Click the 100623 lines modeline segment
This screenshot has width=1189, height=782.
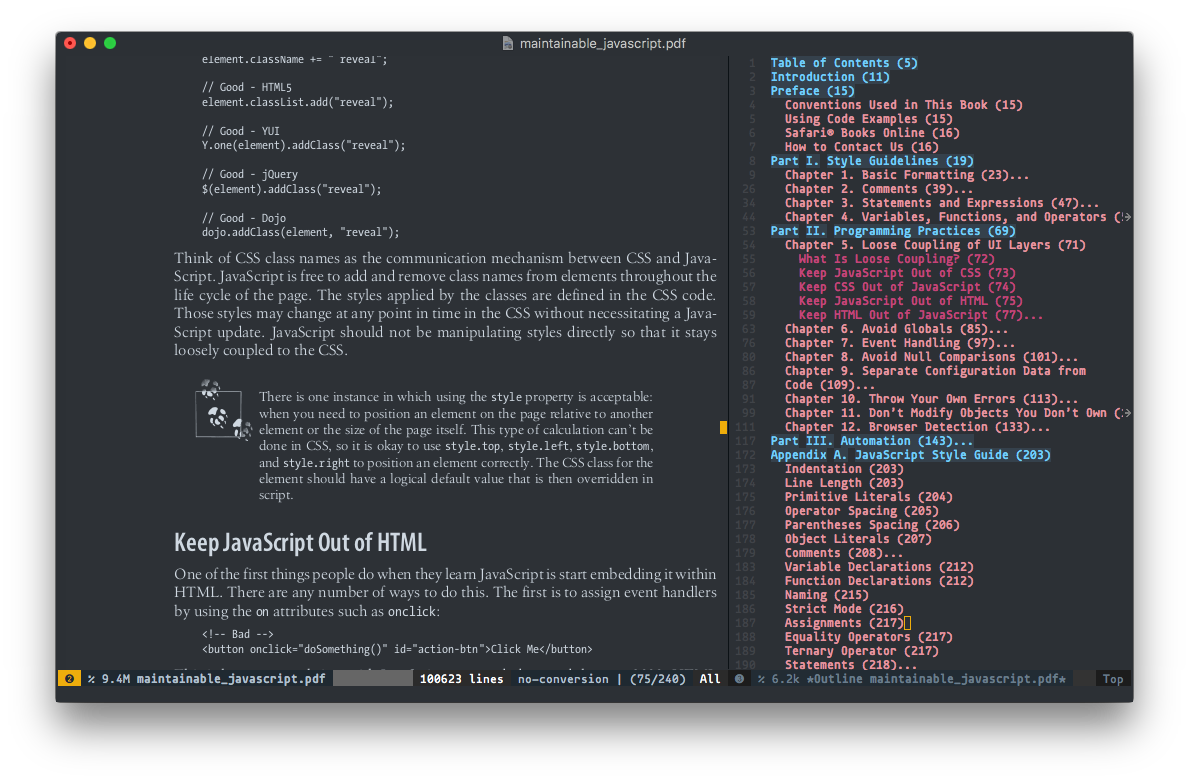pyautogui.click(x=461, y=679)
